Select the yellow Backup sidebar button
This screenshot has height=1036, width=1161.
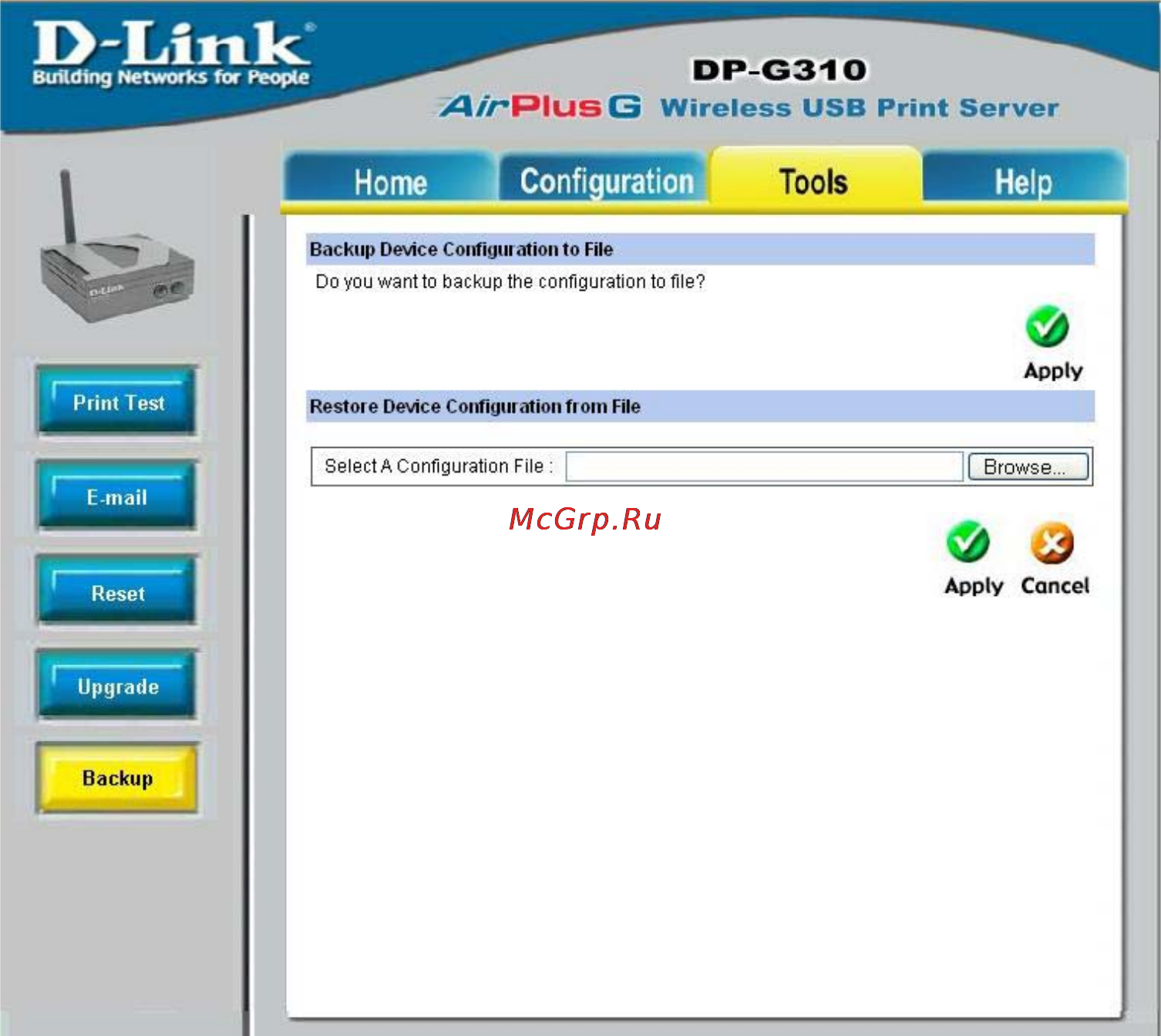[117, 778]
